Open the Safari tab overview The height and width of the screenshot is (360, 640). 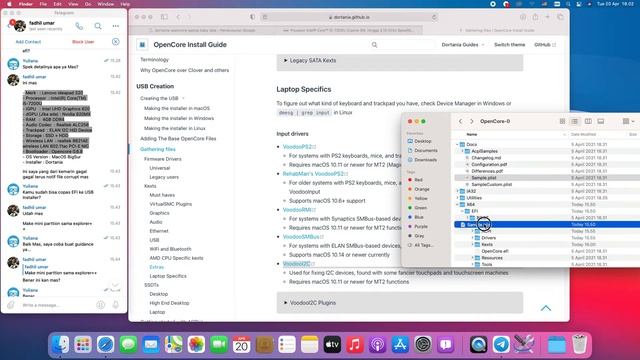(x=560, y=17)
